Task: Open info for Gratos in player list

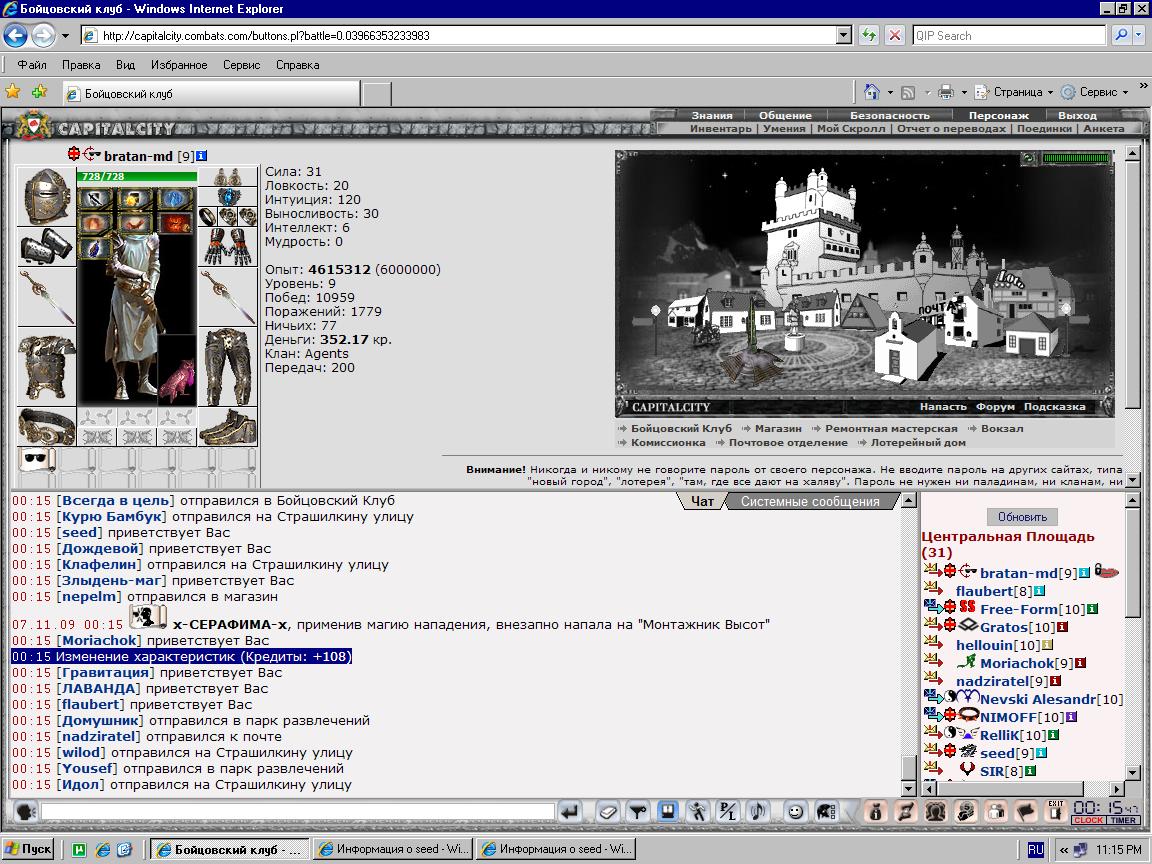Action: tap(1062, 627)
